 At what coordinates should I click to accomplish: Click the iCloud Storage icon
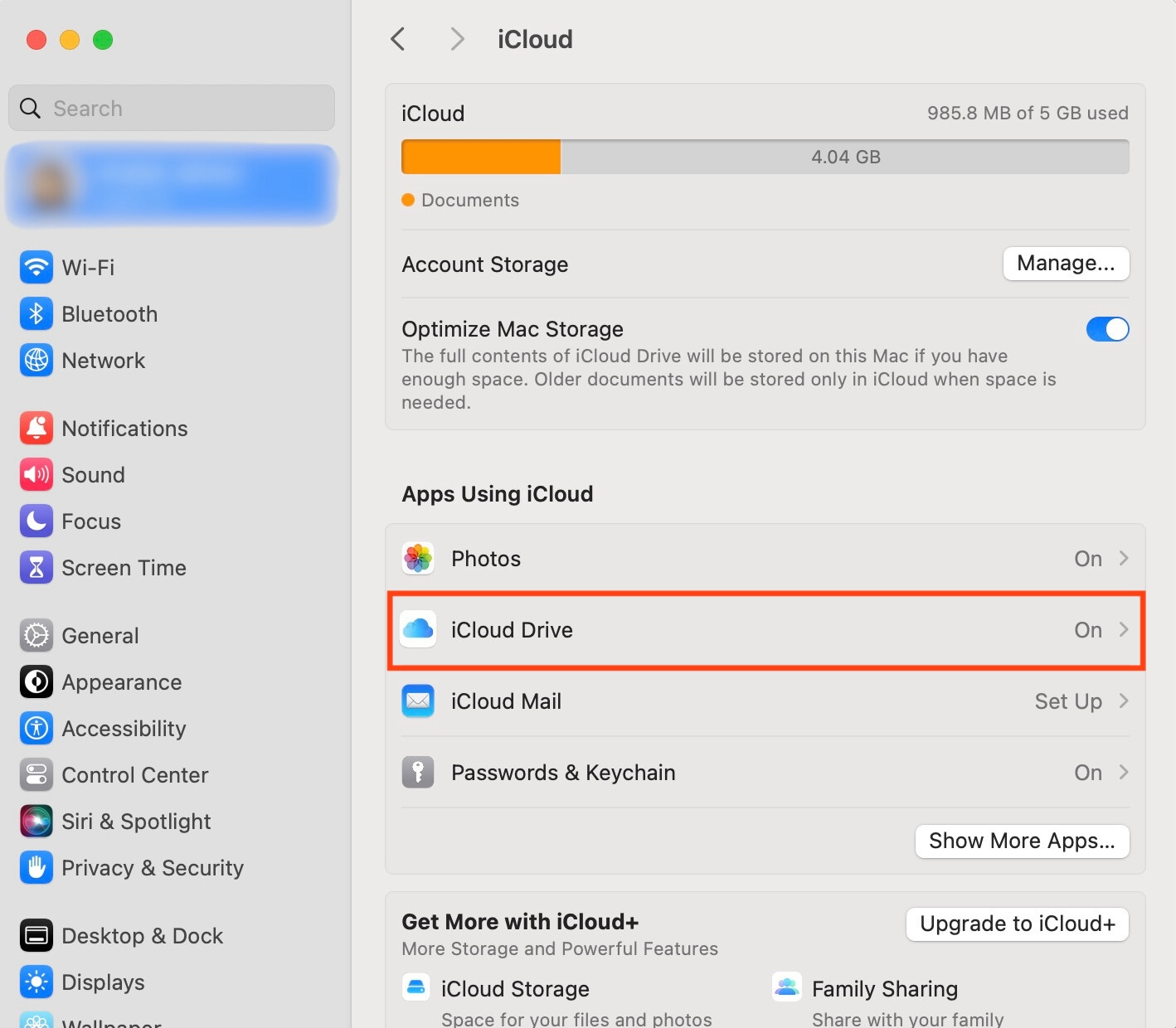coord(415,987)
